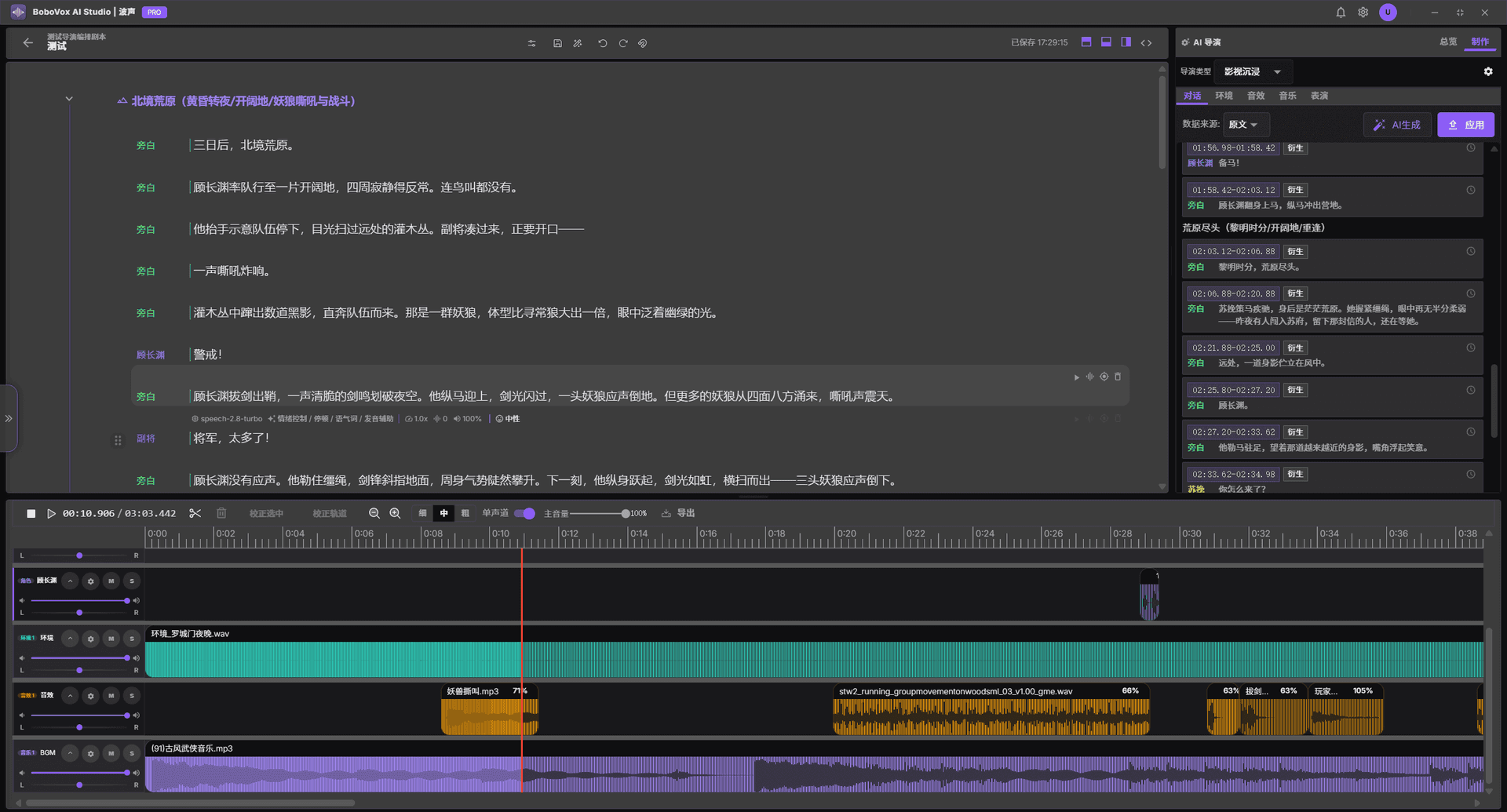The height and width of the screenshot is (812, 1507).
Task: Click the scissors split tool in timeline
Action: point(195,513)
